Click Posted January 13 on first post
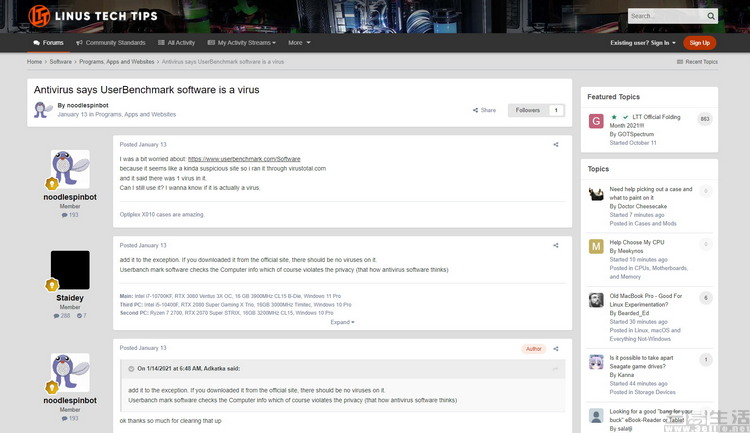Viewport: 750px width, 433px height. point(143,144)
